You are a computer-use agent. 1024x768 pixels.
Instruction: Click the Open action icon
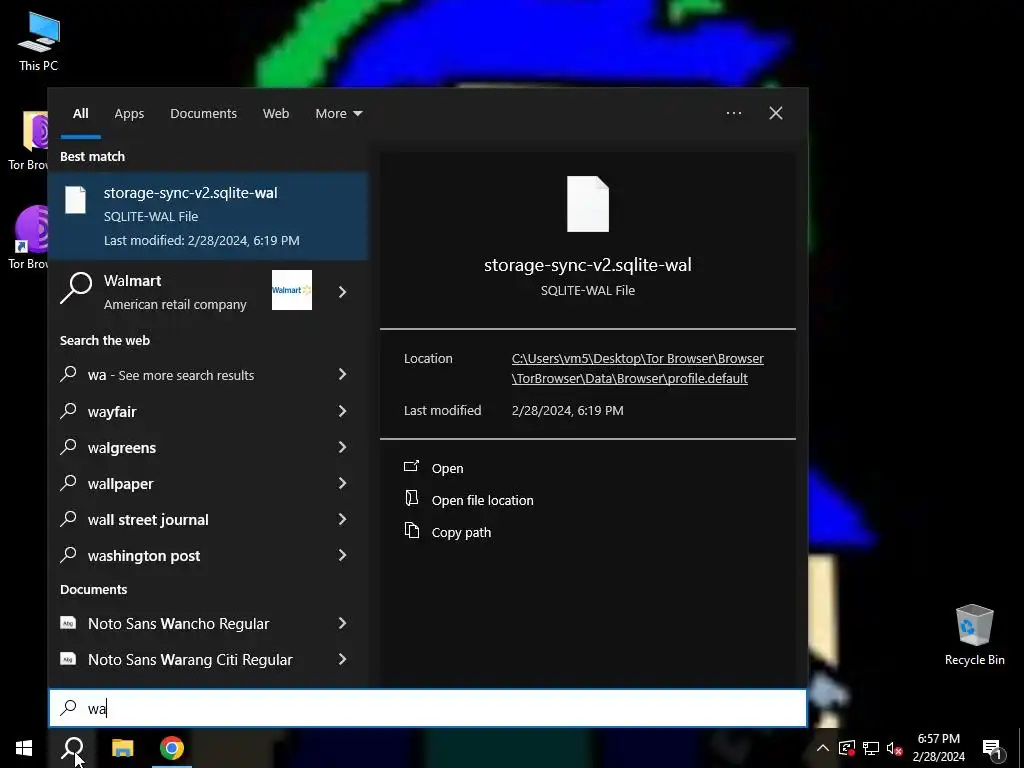411,466
